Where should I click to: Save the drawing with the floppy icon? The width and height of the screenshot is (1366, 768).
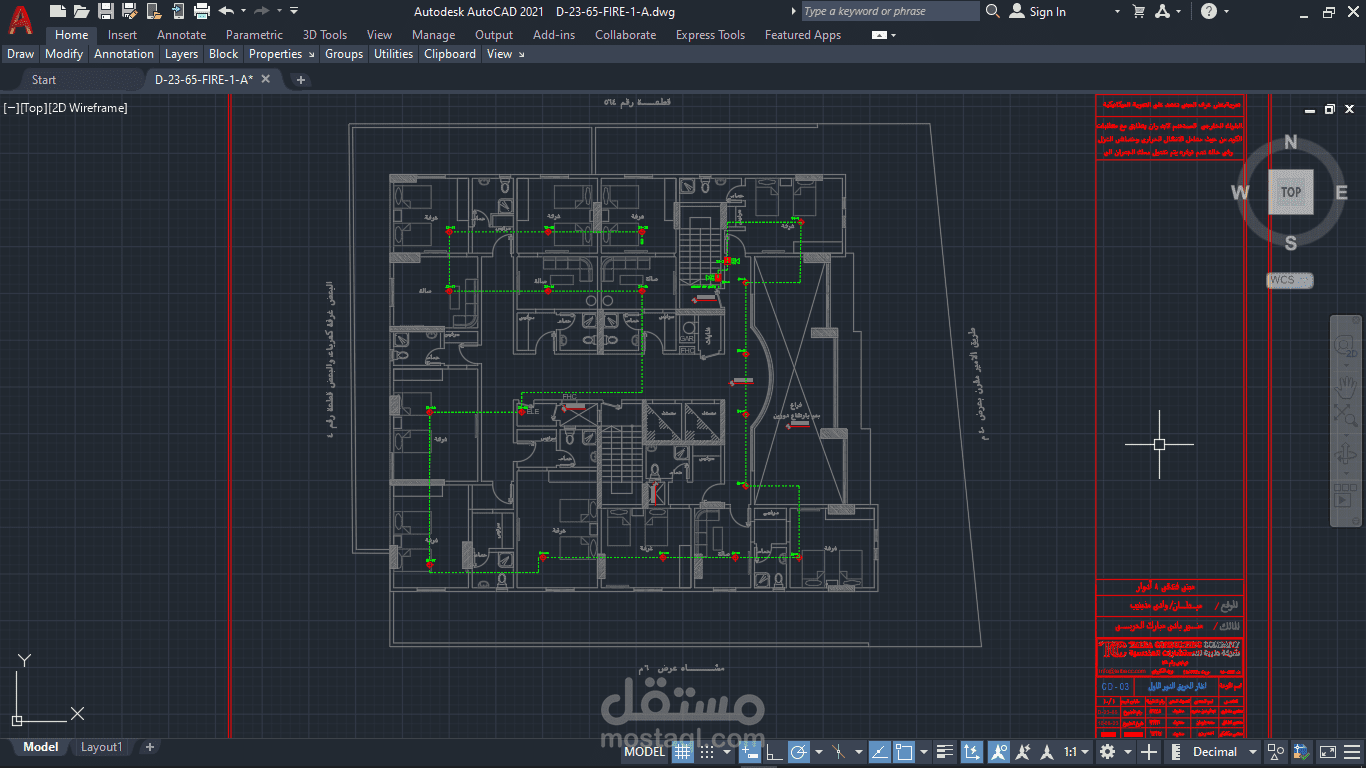105,11
